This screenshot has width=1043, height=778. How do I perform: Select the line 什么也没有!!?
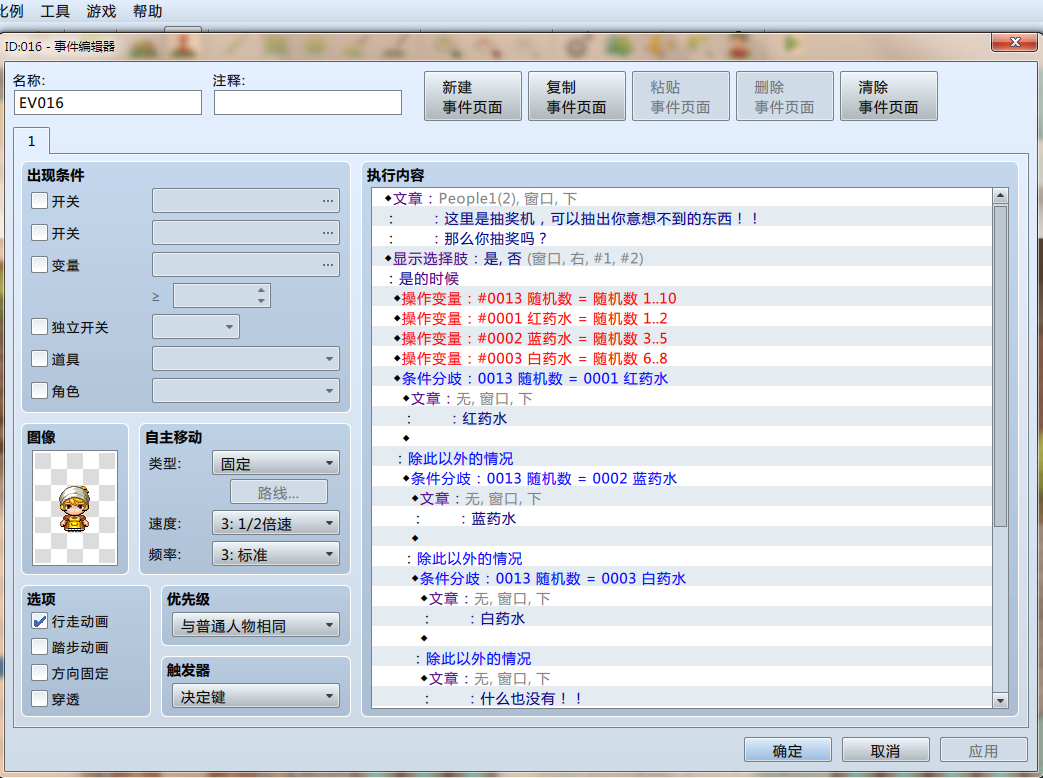[x=682, y=698]
